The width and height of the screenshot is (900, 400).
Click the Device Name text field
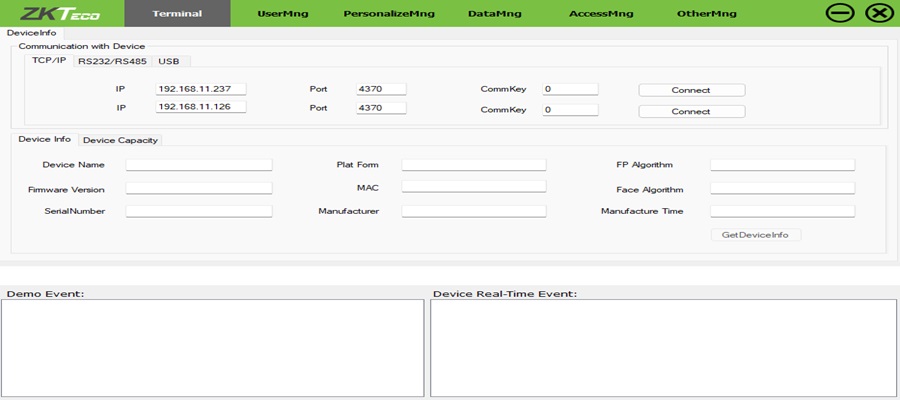[x=199, y=165]
